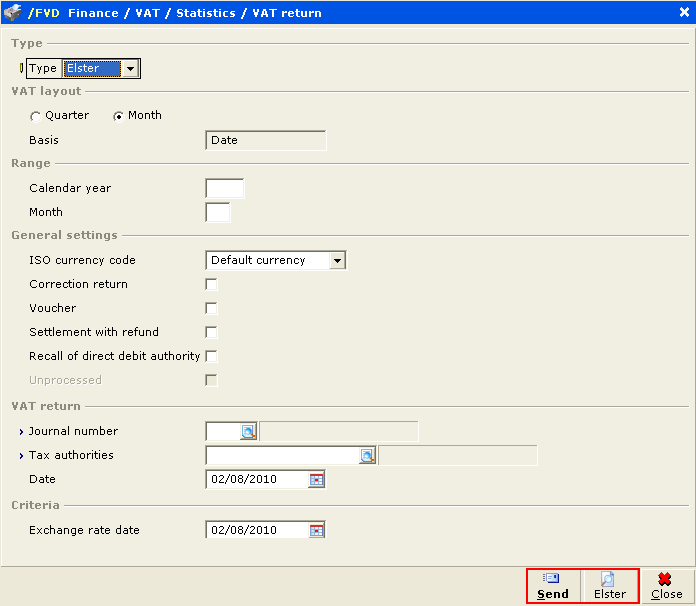The height and width of the screenshot is (606, 696).
Task: Click into the Tax authorities text field
Action: 282,455
